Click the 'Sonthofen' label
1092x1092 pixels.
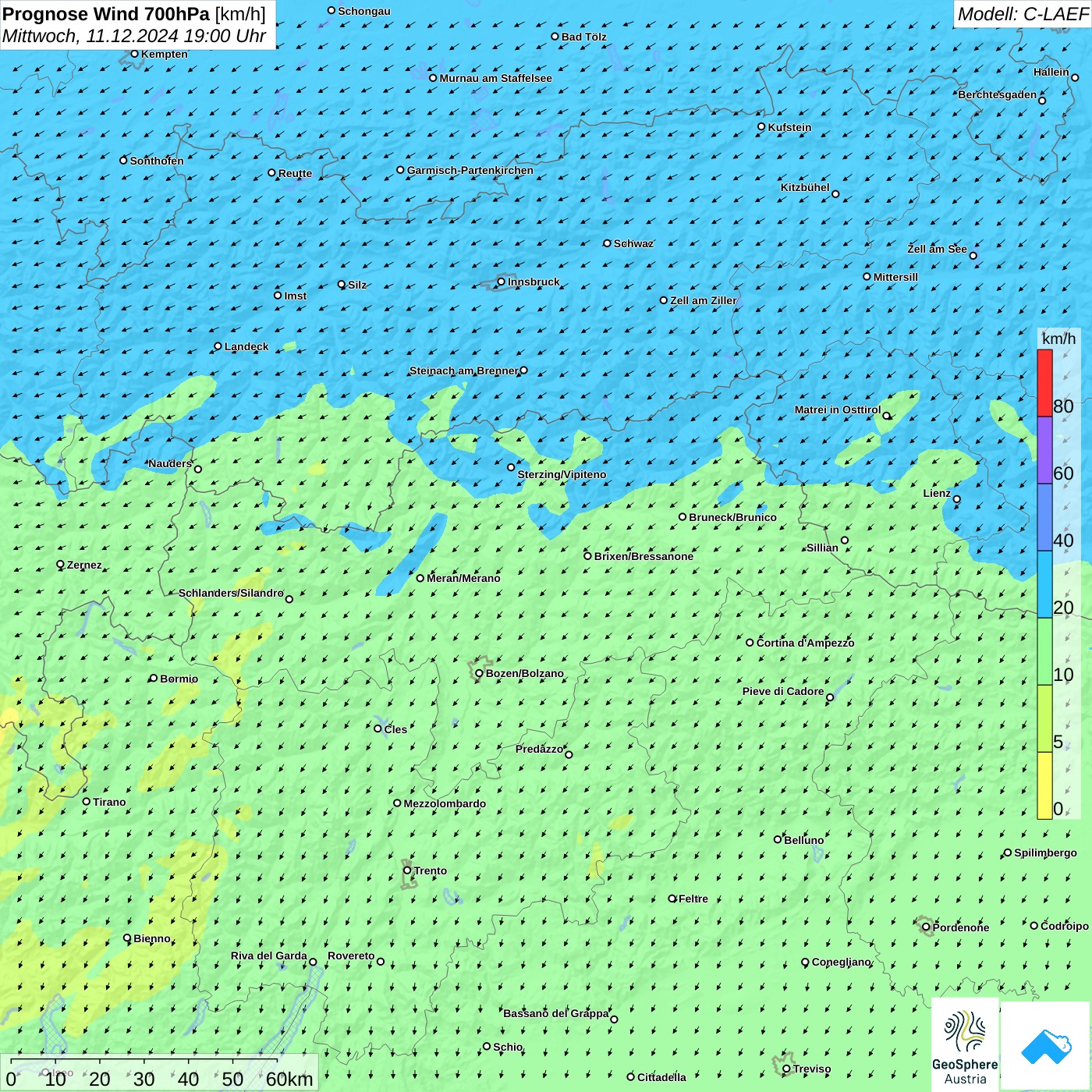pos(157,161)
